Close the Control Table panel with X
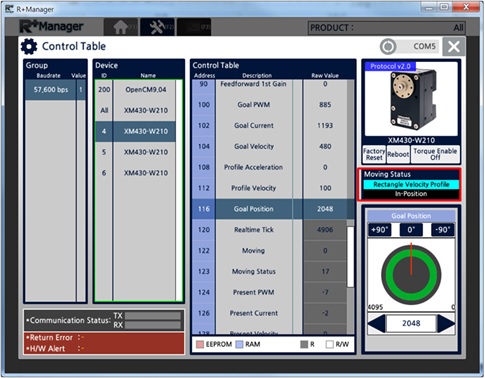485x378 pixels. [454, 47]
